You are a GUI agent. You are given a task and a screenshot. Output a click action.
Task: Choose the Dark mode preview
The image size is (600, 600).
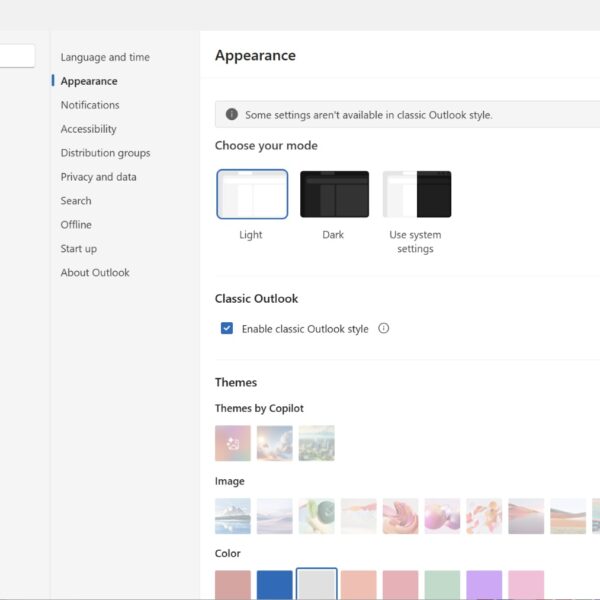[x=334, y=194]
